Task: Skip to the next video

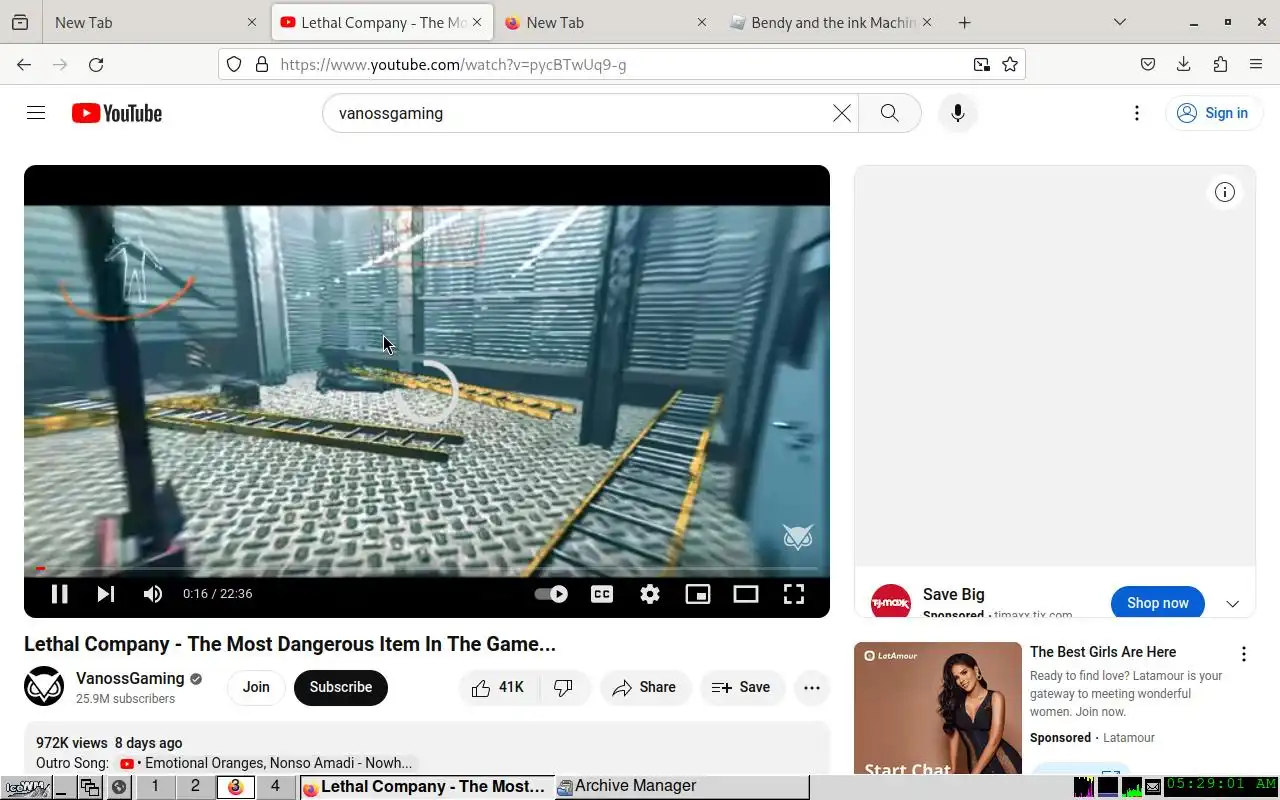Action: point(106,594)
